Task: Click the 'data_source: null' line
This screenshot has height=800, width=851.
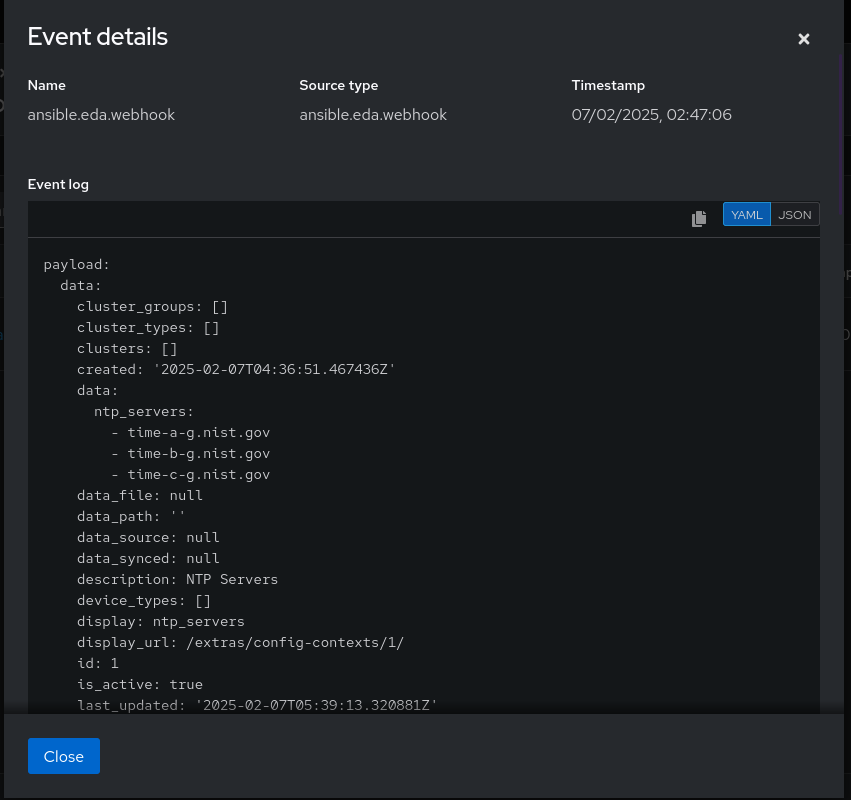Action: [148, 538]
